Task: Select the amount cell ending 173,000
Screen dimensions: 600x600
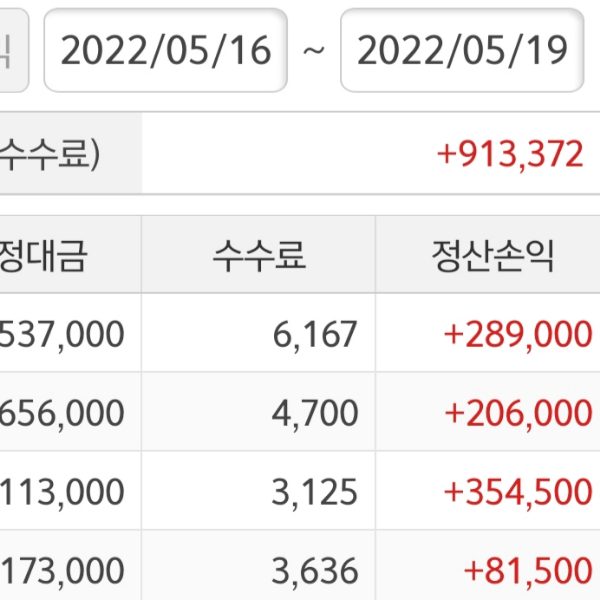Action: tap(62, 571)
